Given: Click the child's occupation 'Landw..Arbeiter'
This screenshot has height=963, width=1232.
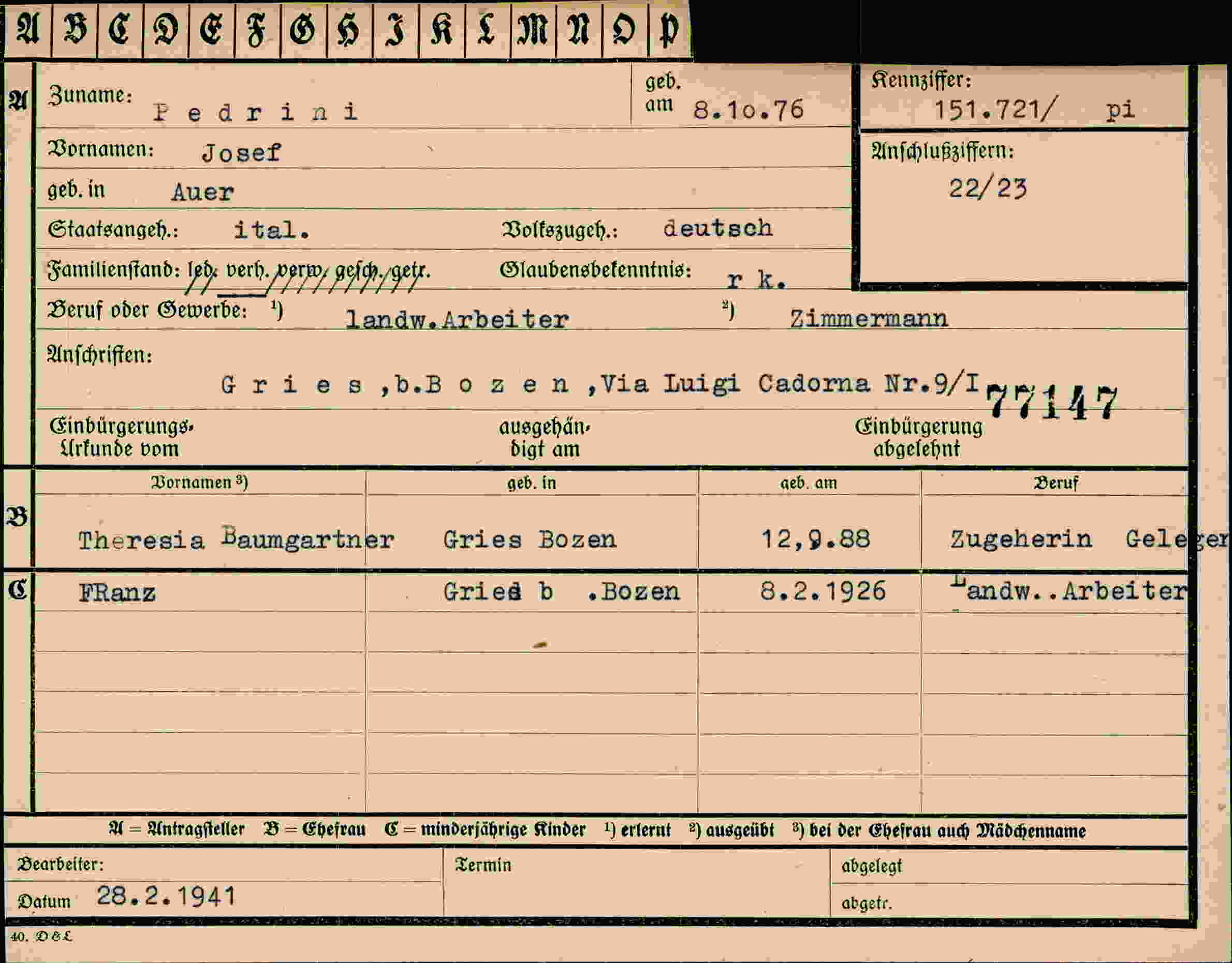Looking at the screenshot, I should (1068, 591).
